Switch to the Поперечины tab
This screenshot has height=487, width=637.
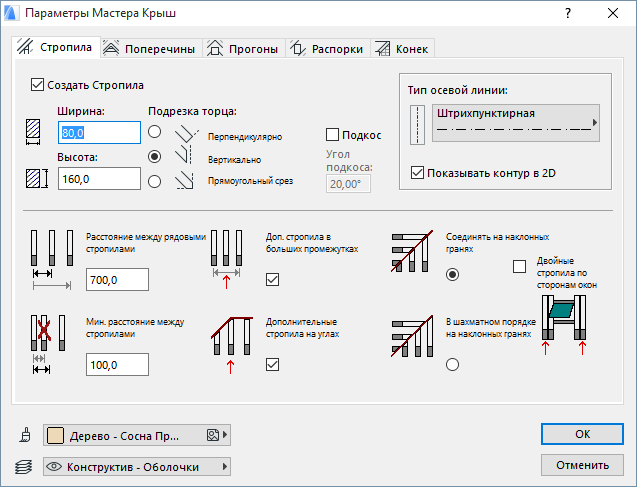(x=150, y=48)
